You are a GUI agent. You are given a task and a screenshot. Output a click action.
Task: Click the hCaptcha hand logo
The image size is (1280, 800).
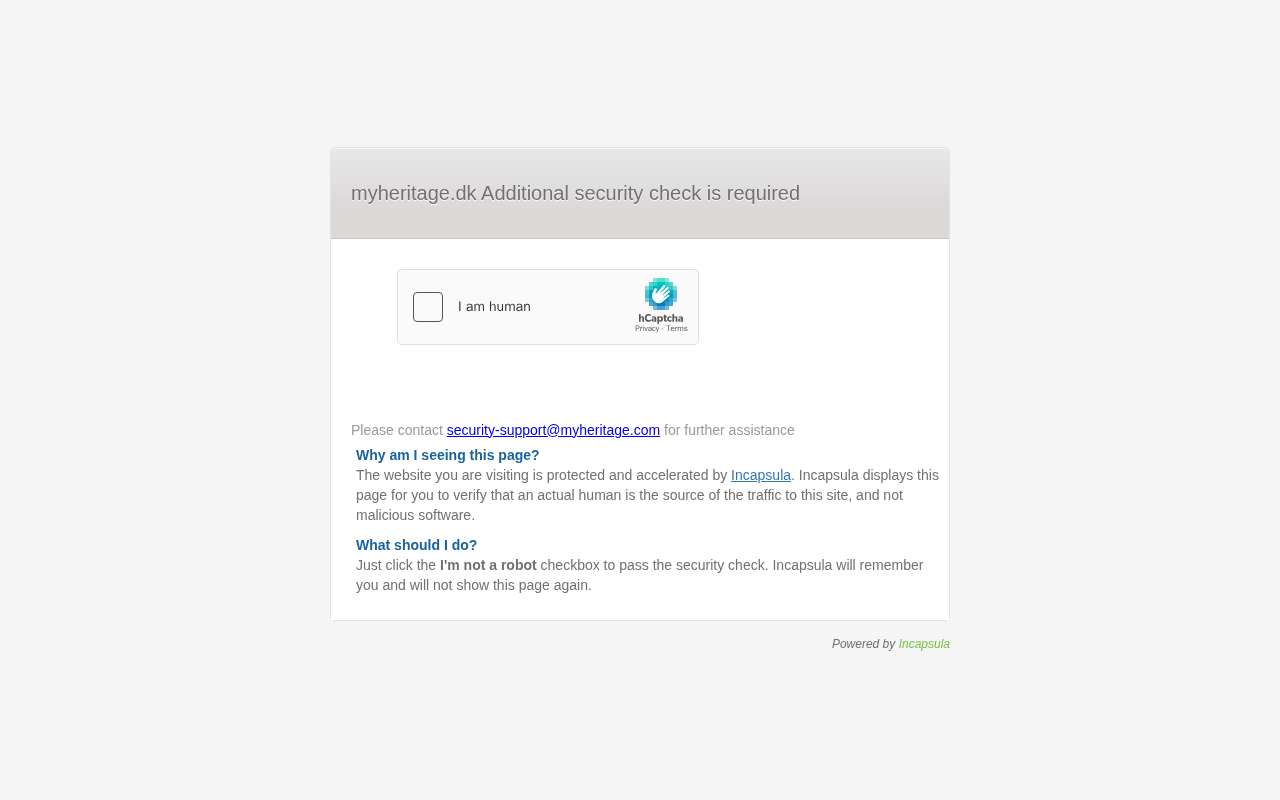click(661, 294)
